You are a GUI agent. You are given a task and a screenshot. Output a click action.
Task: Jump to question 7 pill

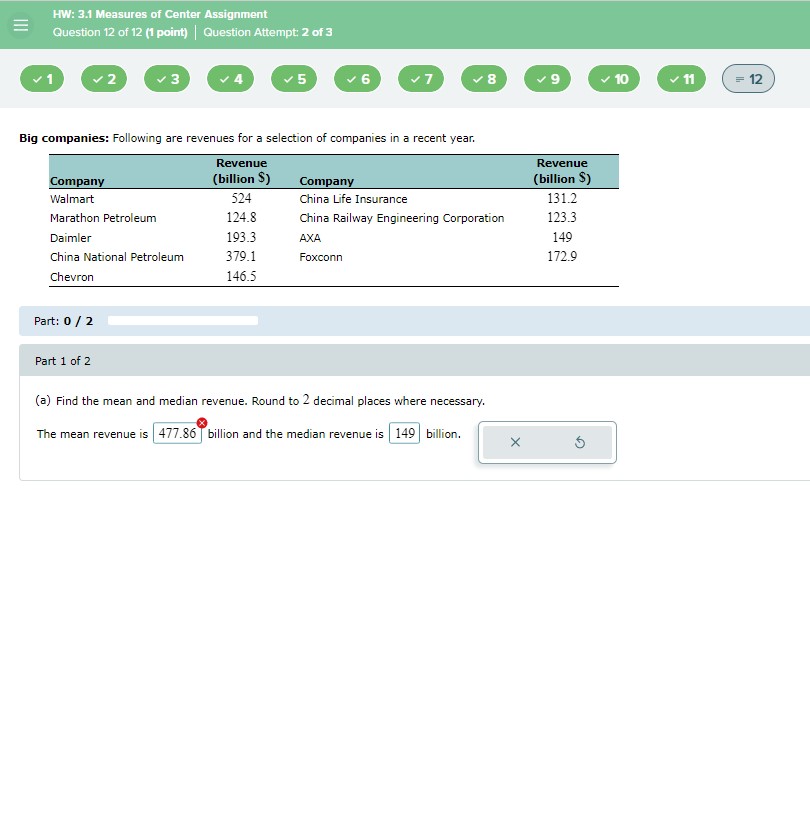tap(421, 79)
